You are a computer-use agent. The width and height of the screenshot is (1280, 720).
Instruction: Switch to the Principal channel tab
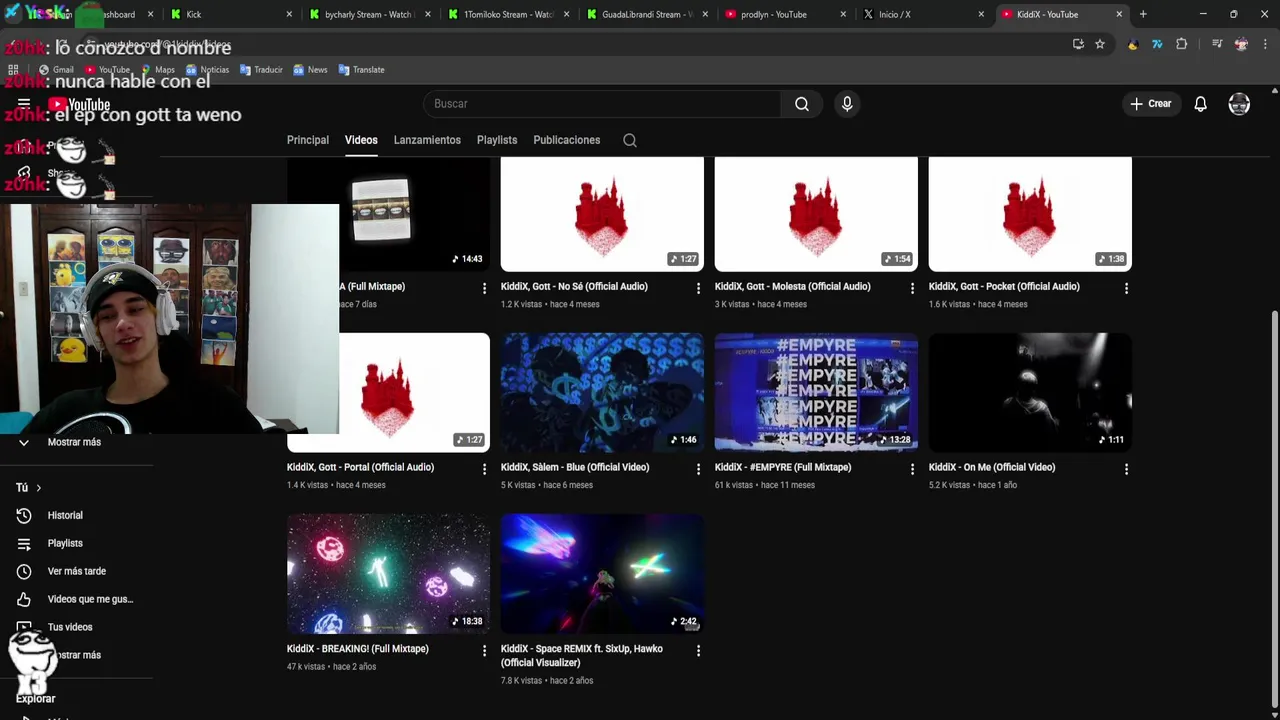tap(308, 140)
